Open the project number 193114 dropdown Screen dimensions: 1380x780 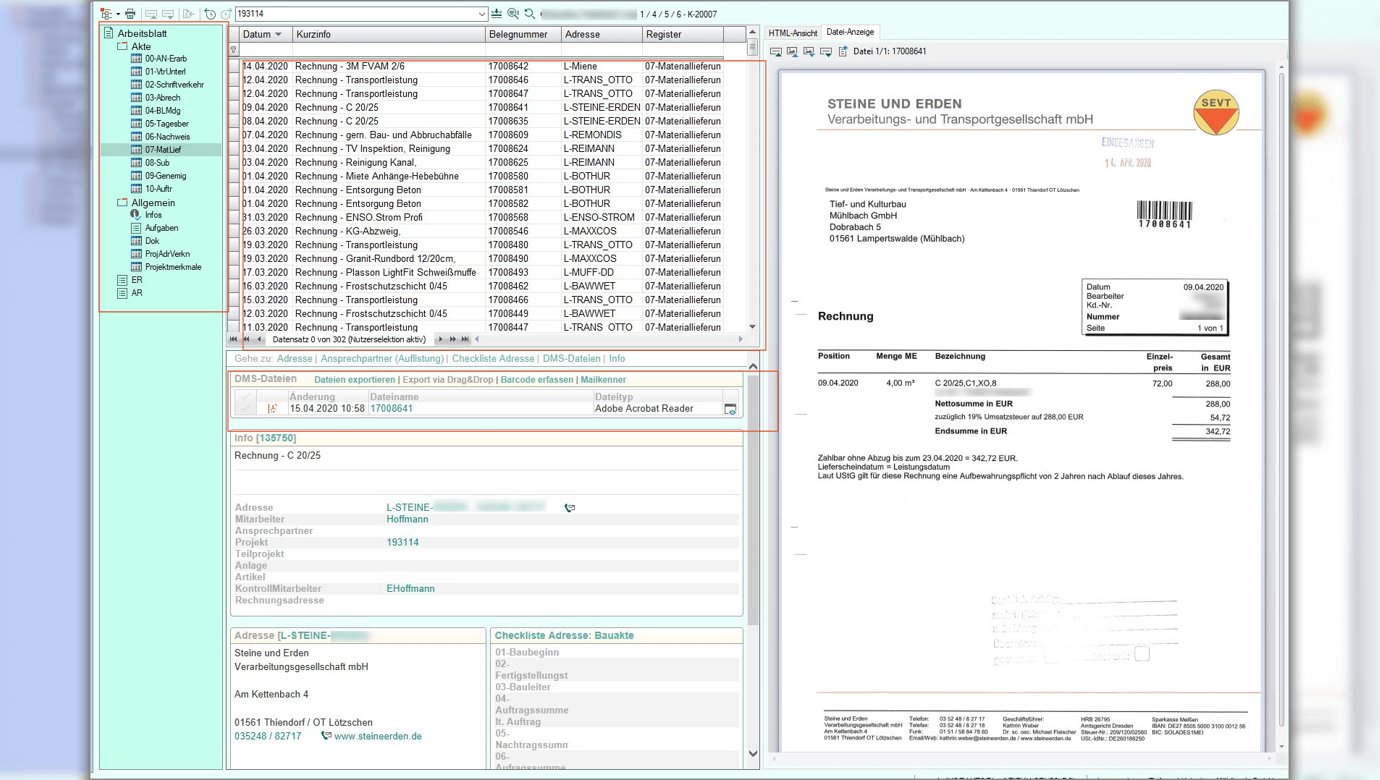[482, 14]
